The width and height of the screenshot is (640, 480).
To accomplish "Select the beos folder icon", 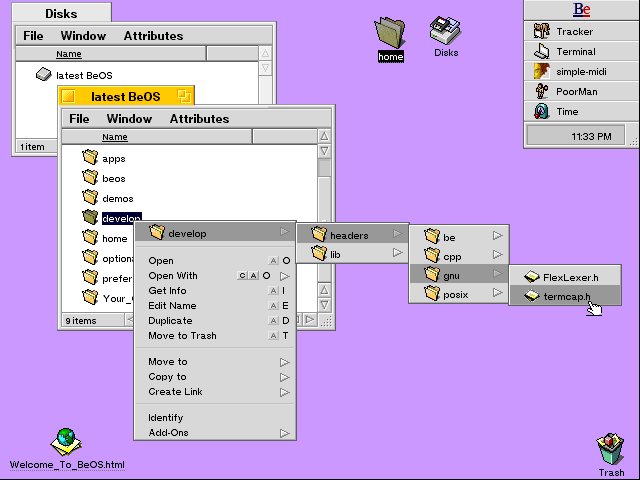I will (90, 177).
